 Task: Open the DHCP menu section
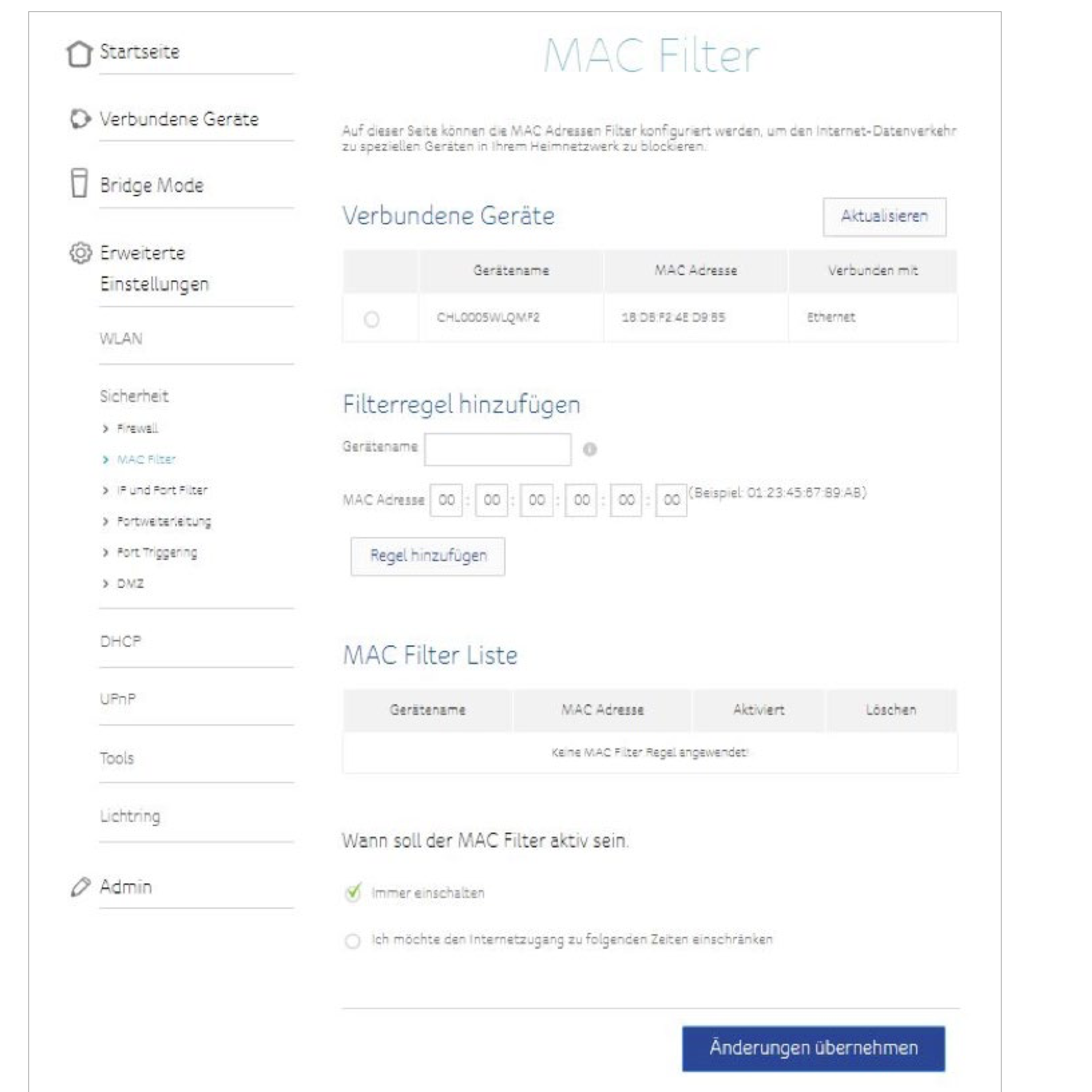tap(120, 641)
